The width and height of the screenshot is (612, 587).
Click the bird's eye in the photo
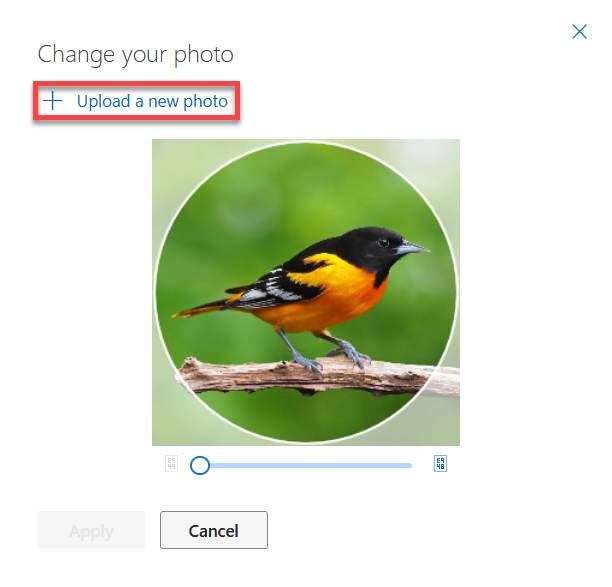(383, 243)
